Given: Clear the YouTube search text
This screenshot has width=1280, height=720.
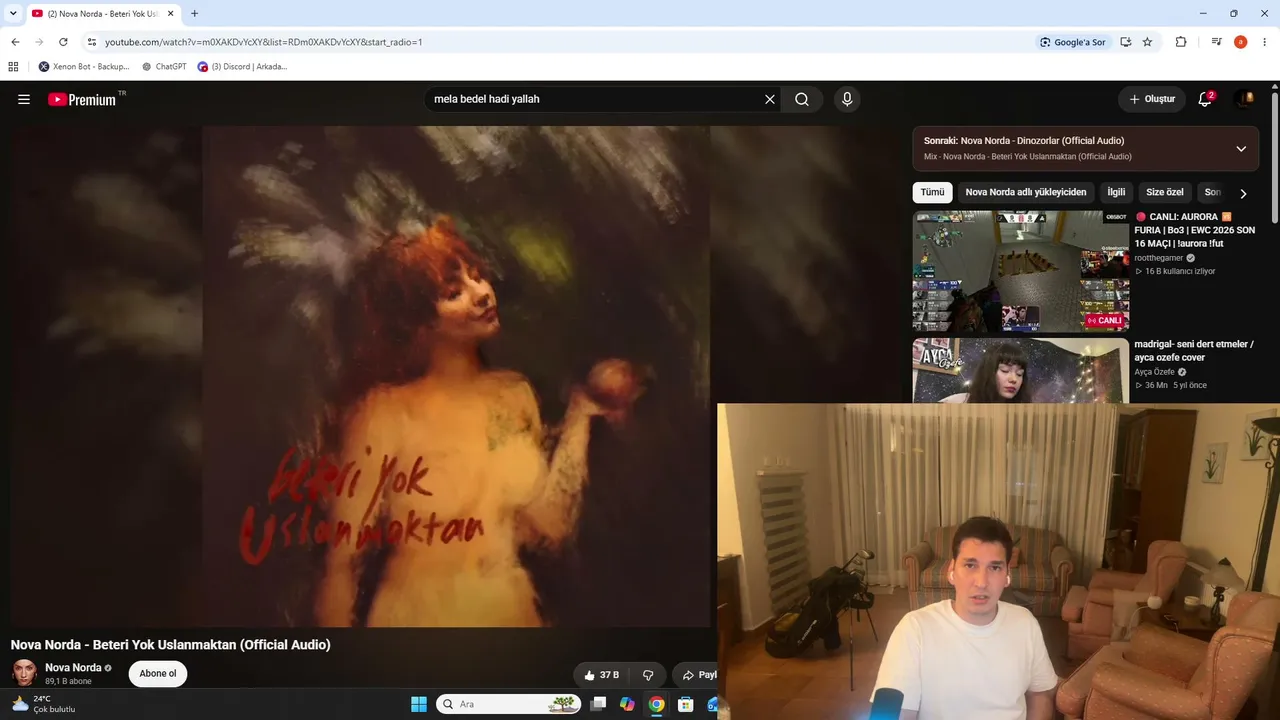Looking at the screenshot, I should click(770, 99).
